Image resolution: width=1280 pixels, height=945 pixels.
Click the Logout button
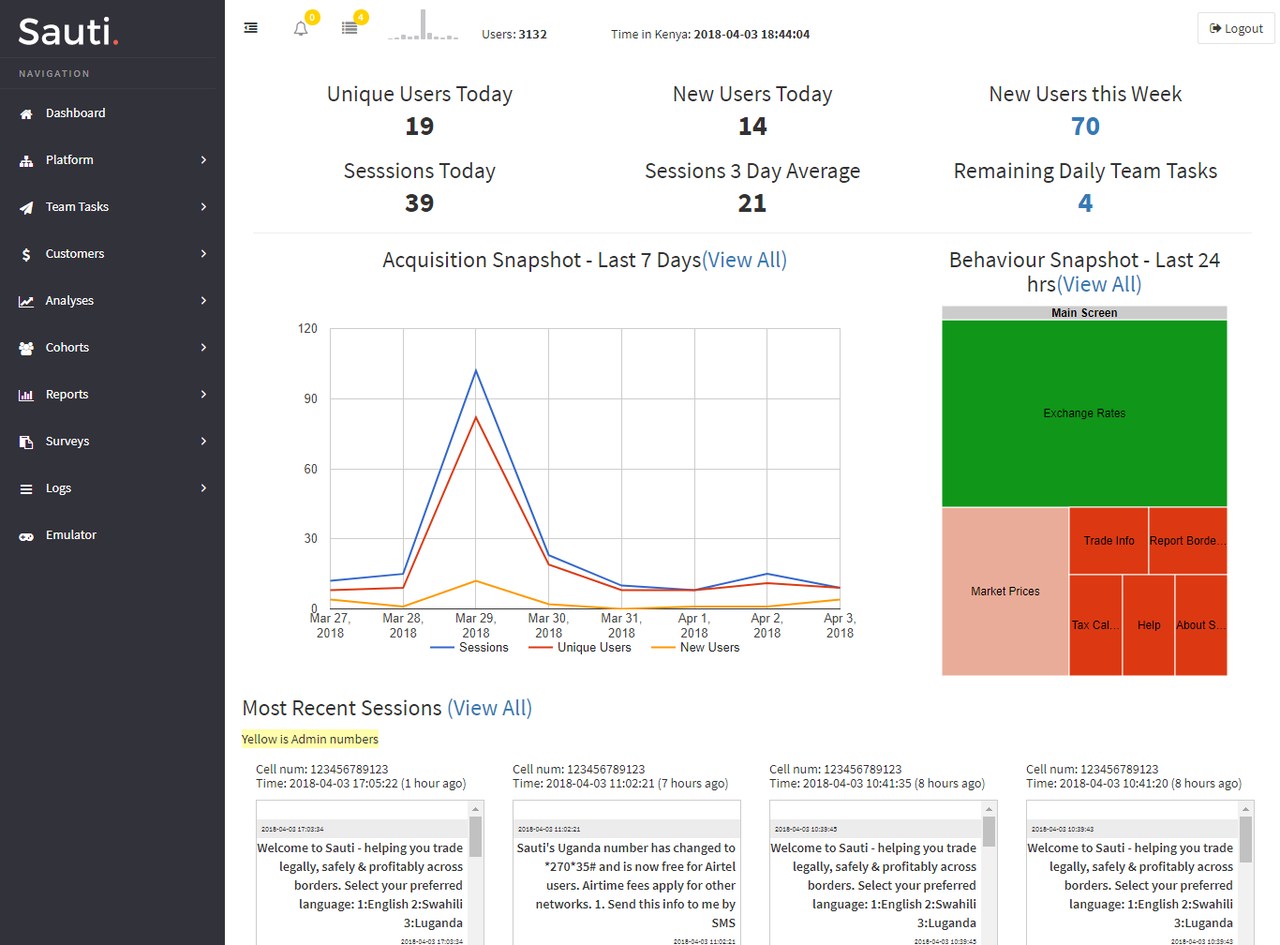point(1236,28)
